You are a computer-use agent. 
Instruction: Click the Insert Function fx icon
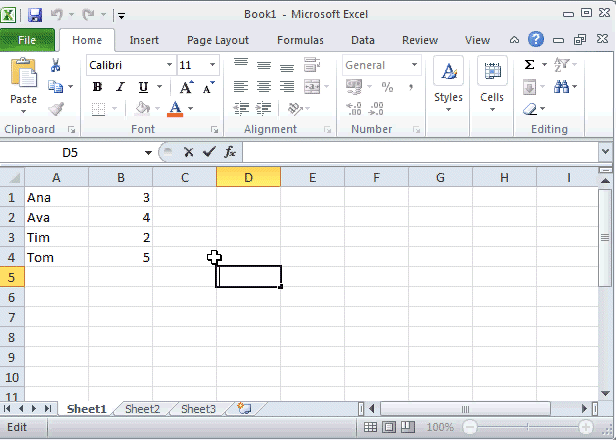pyautogui.click(x=230, y=152)
